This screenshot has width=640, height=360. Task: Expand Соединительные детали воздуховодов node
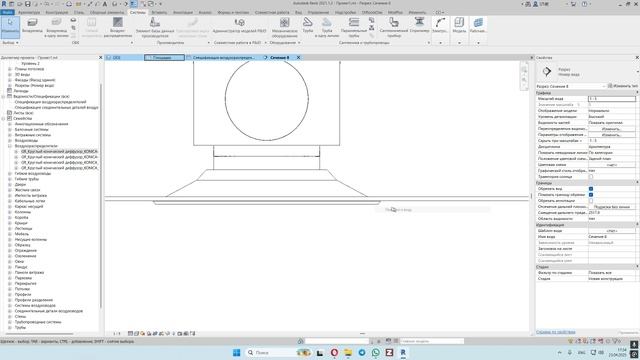click(x=10, y=311)
